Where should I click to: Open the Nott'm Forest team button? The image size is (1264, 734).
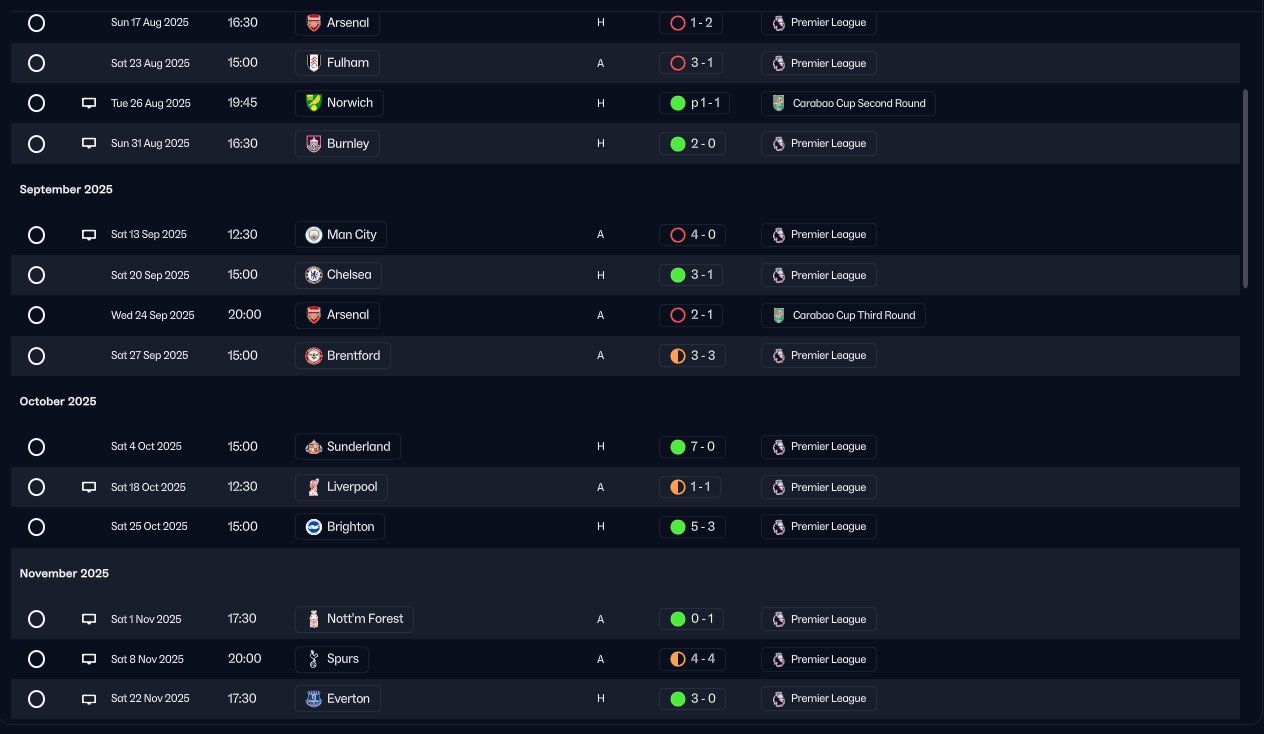354,619
